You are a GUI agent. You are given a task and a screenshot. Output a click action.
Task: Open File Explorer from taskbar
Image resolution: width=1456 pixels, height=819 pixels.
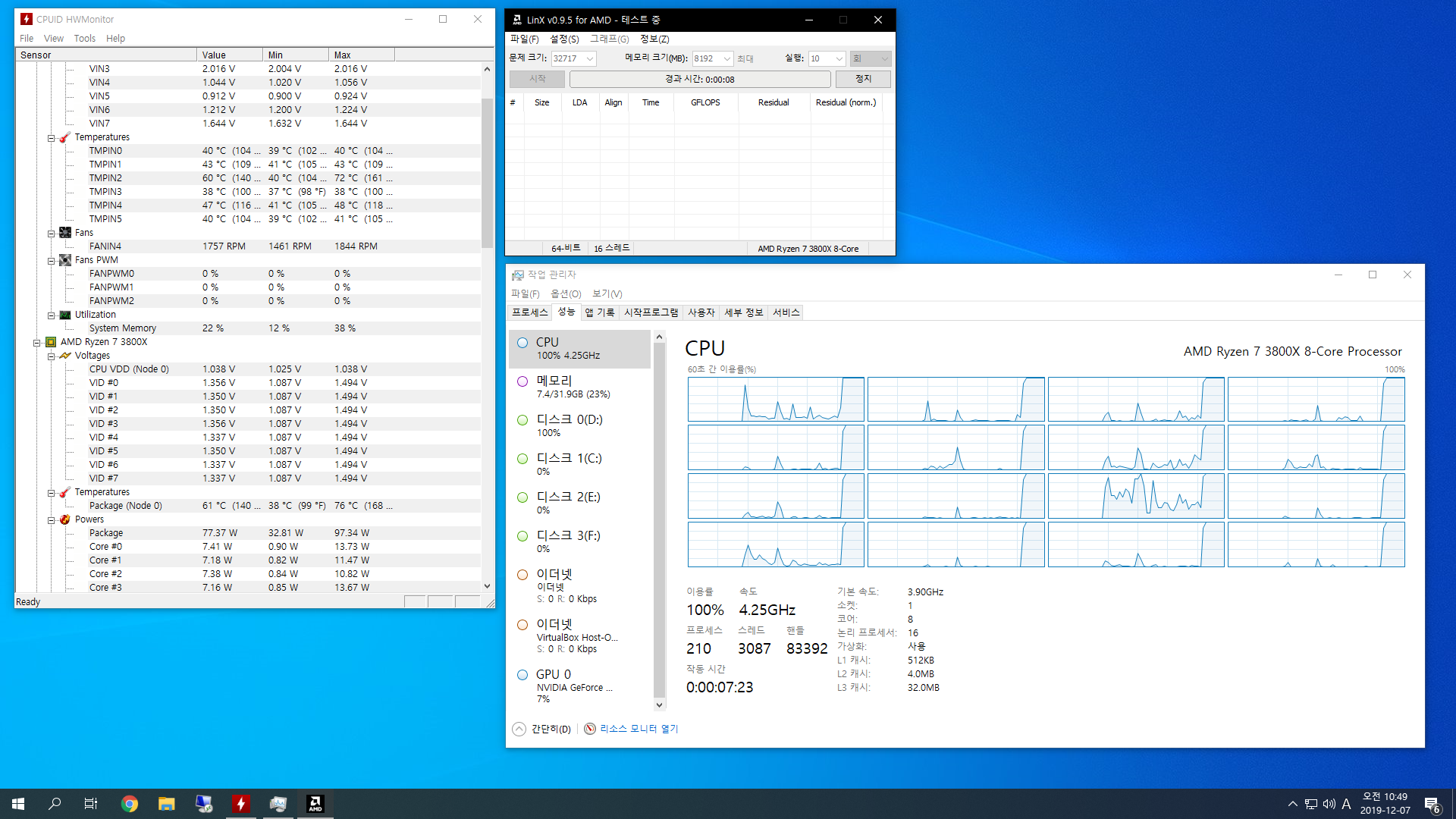[167, 804]
